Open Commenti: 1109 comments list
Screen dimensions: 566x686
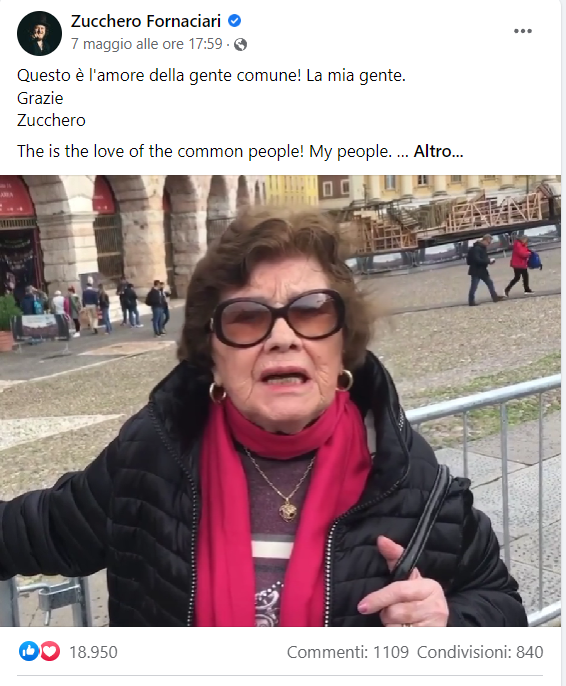[348, 652]
